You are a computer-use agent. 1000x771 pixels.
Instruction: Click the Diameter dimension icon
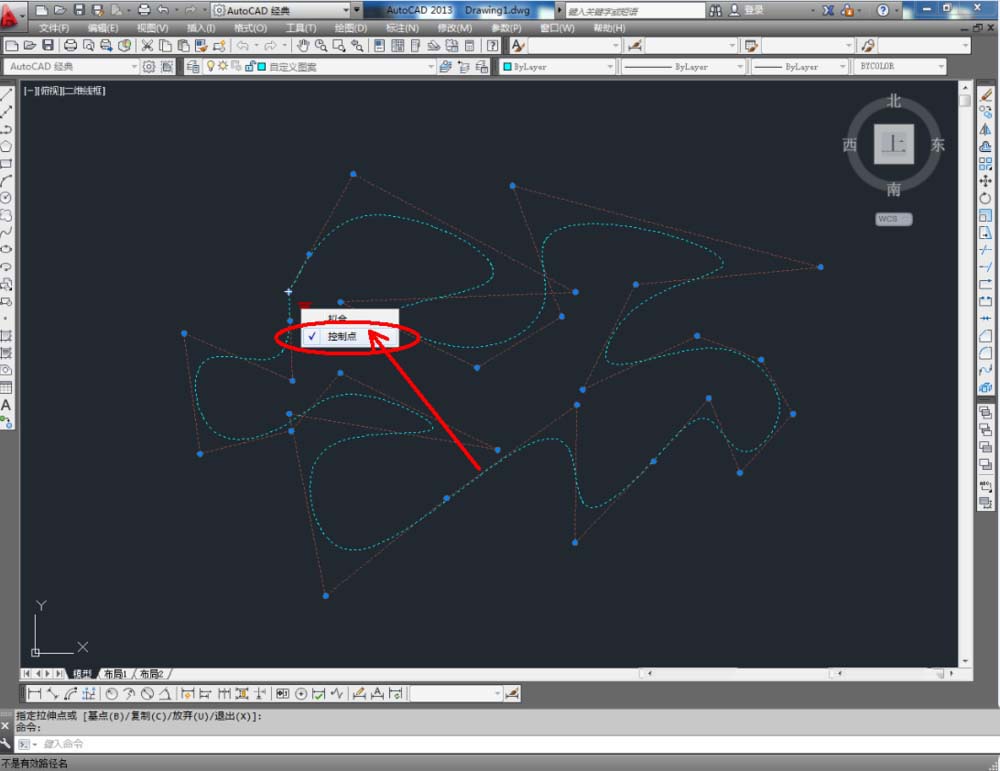coord(147,694)
